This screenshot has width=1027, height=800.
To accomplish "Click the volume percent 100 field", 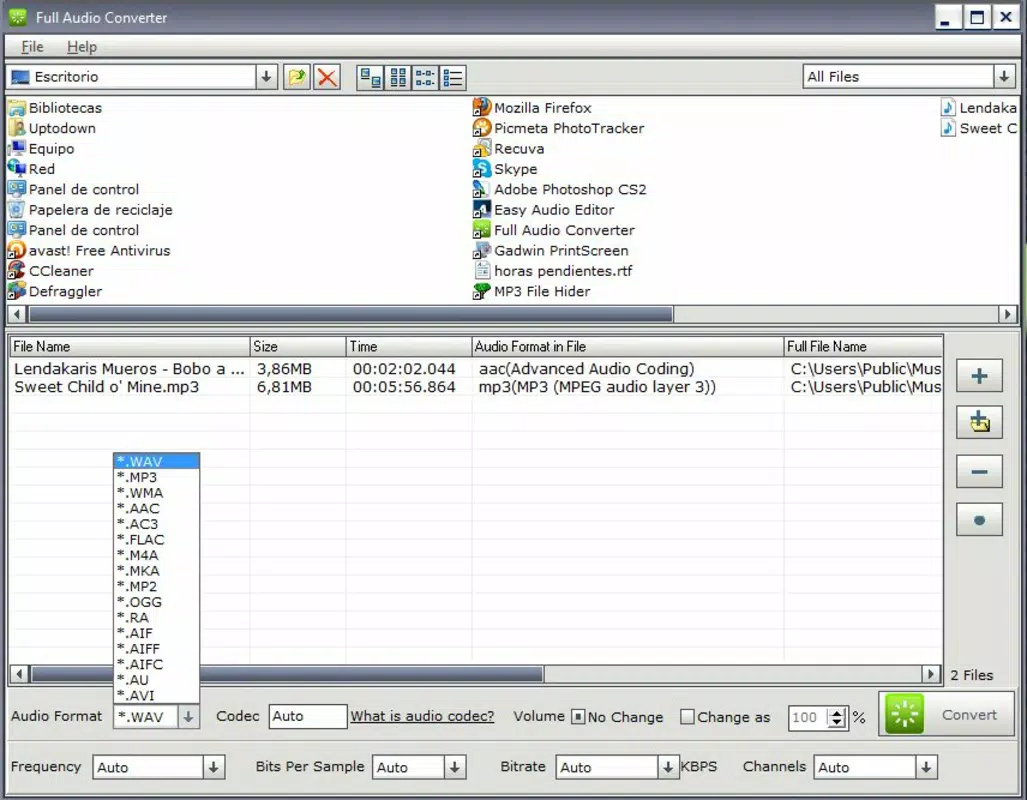I will 808,717.
